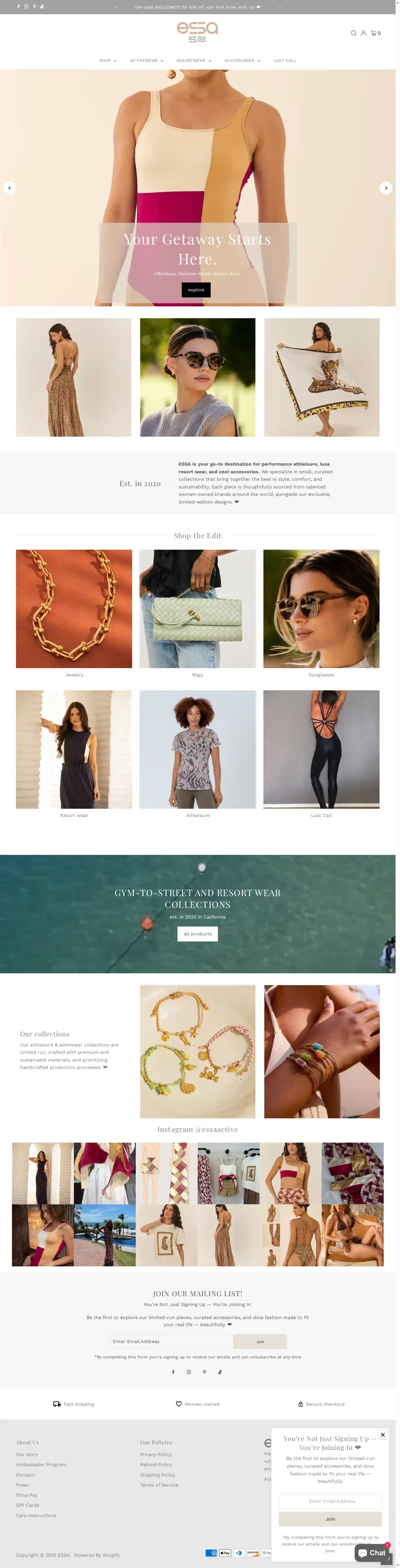Click the explore button on hero banner

(196, 290)
